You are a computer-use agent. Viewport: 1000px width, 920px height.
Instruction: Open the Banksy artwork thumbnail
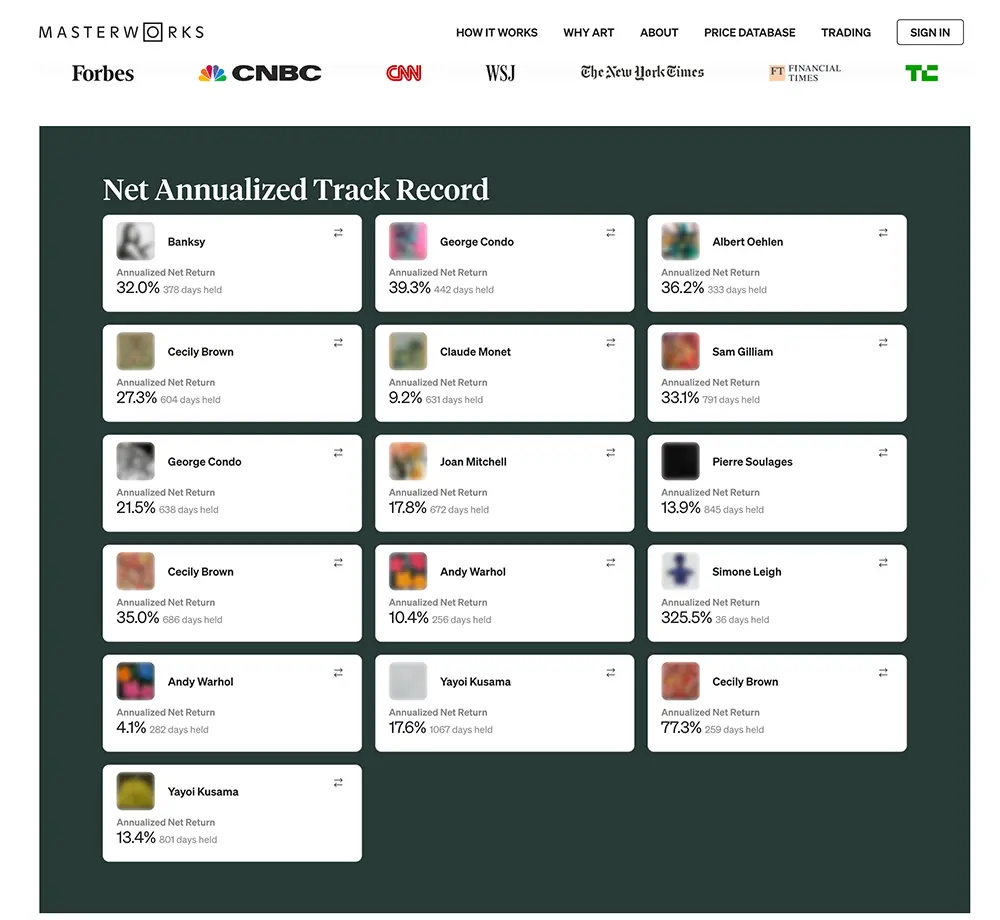[135, 241]
